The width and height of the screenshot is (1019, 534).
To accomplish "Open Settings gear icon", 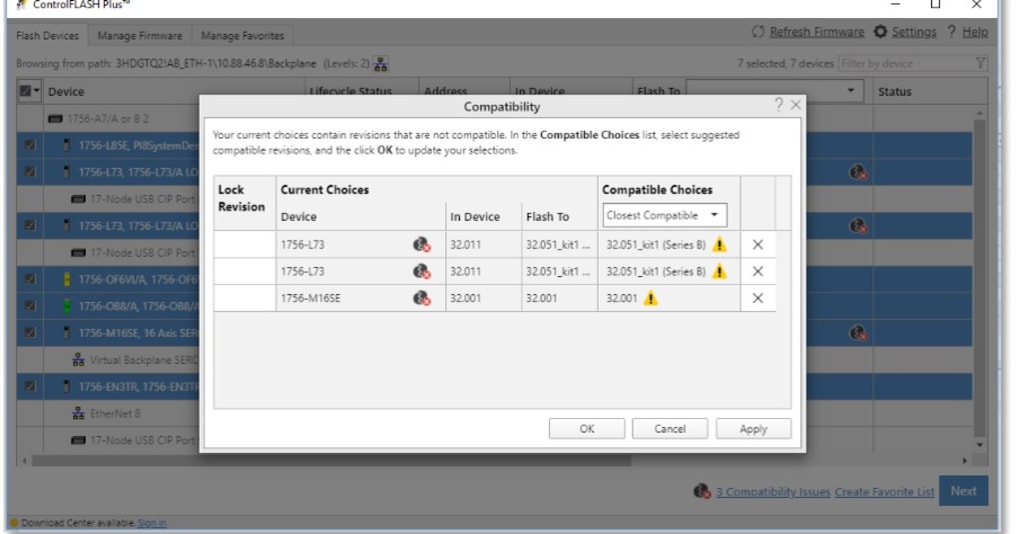I will pyautogui.click(x=880, y=32).
